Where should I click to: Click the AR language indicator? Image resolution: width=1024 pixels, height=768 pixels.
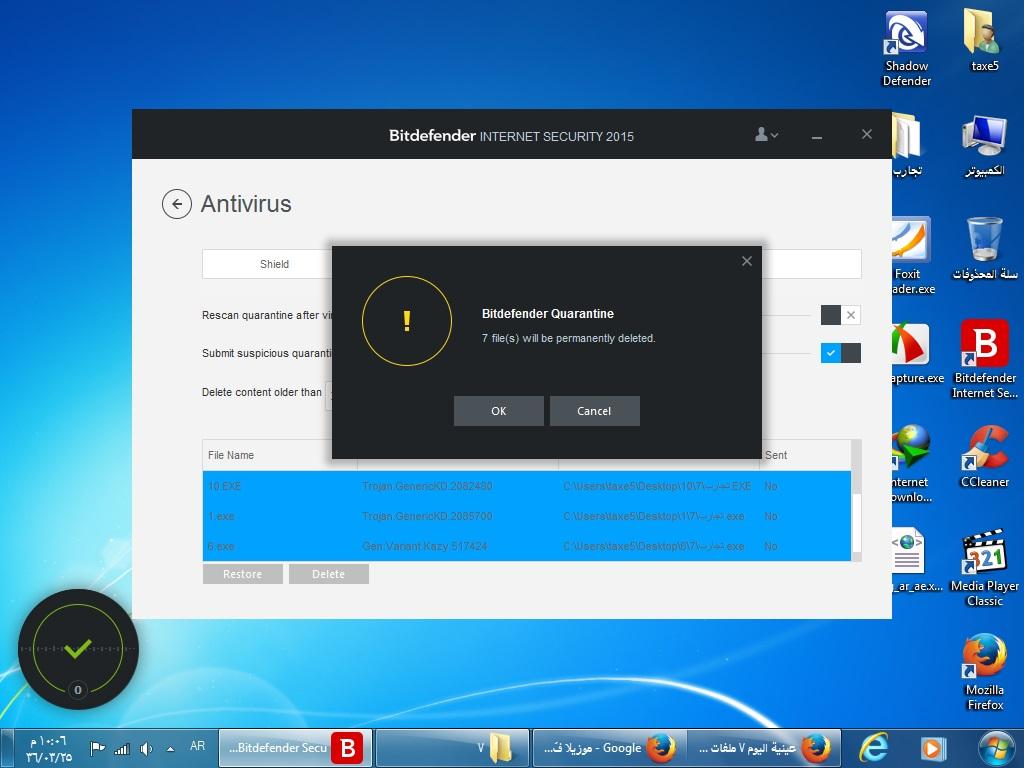click(x=197, y=746)
